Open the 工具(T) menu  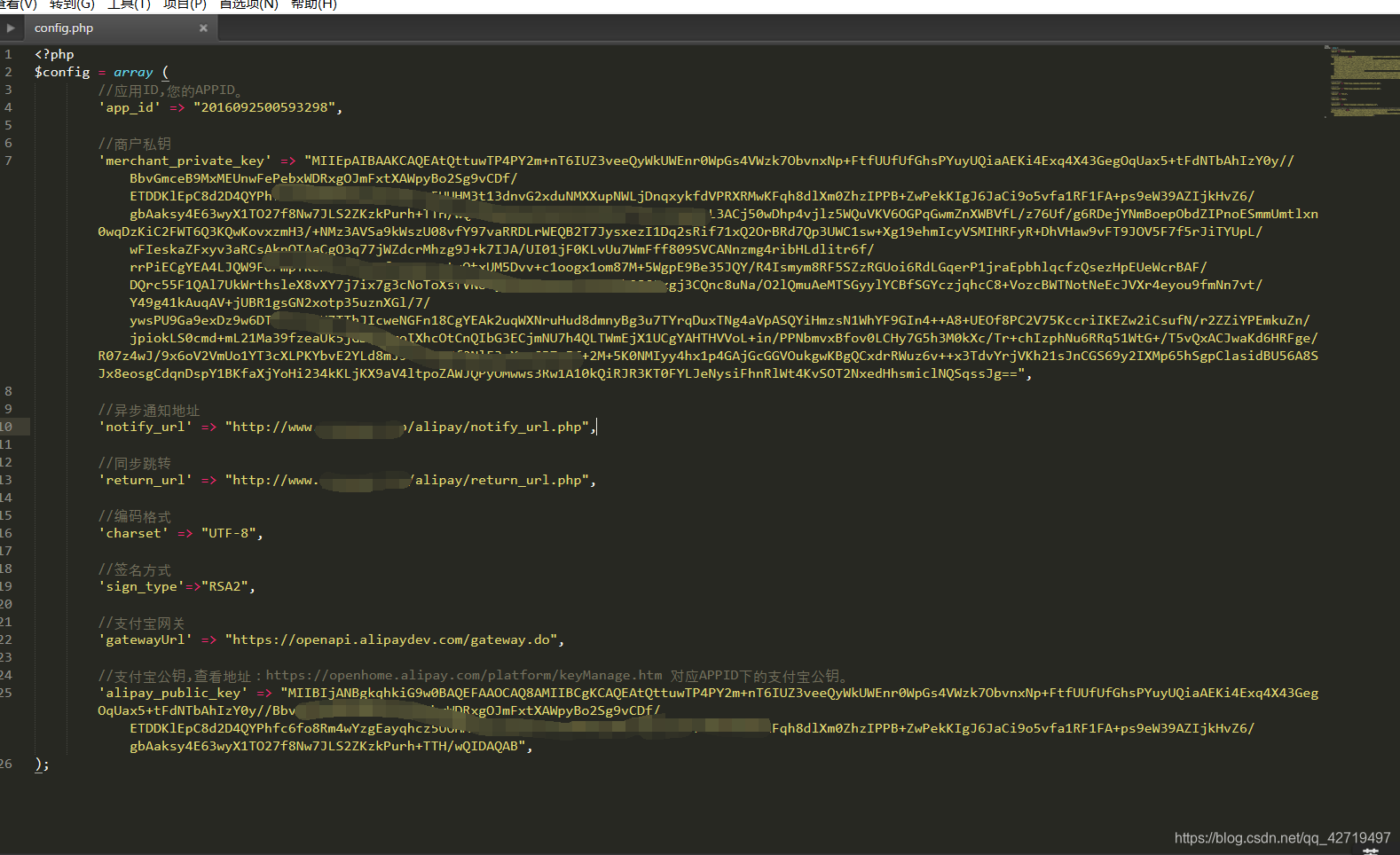[x=129, y=4]
